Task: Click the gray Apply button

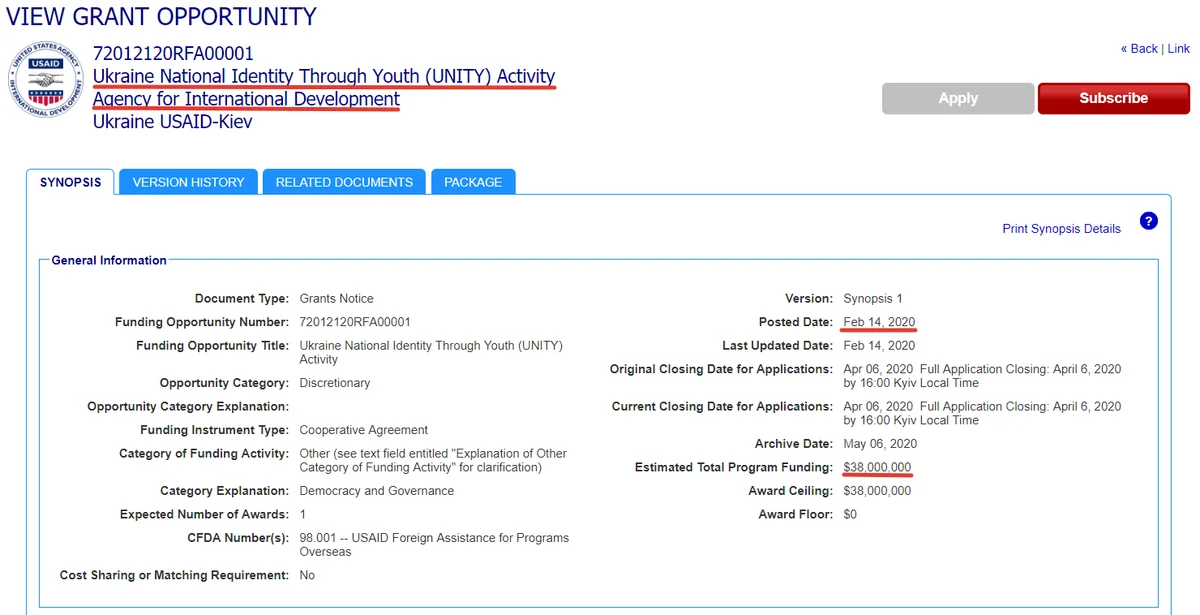Action: tap(958, 98)
